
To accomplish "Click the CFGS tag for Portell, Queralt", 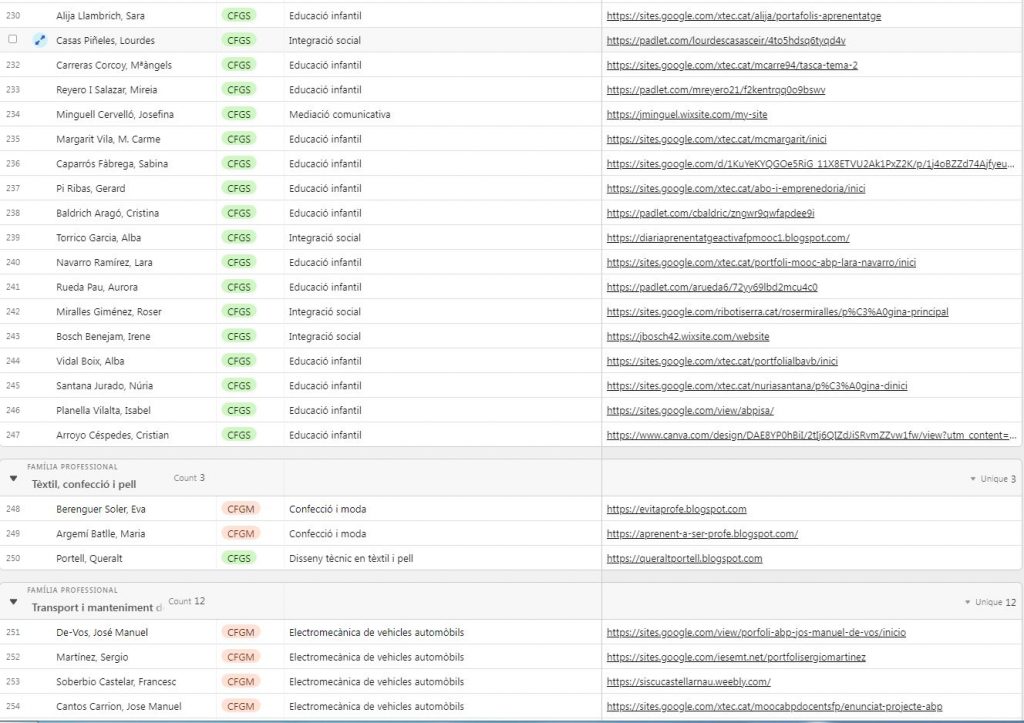I will pyautogui.click(x=239, y=558).
